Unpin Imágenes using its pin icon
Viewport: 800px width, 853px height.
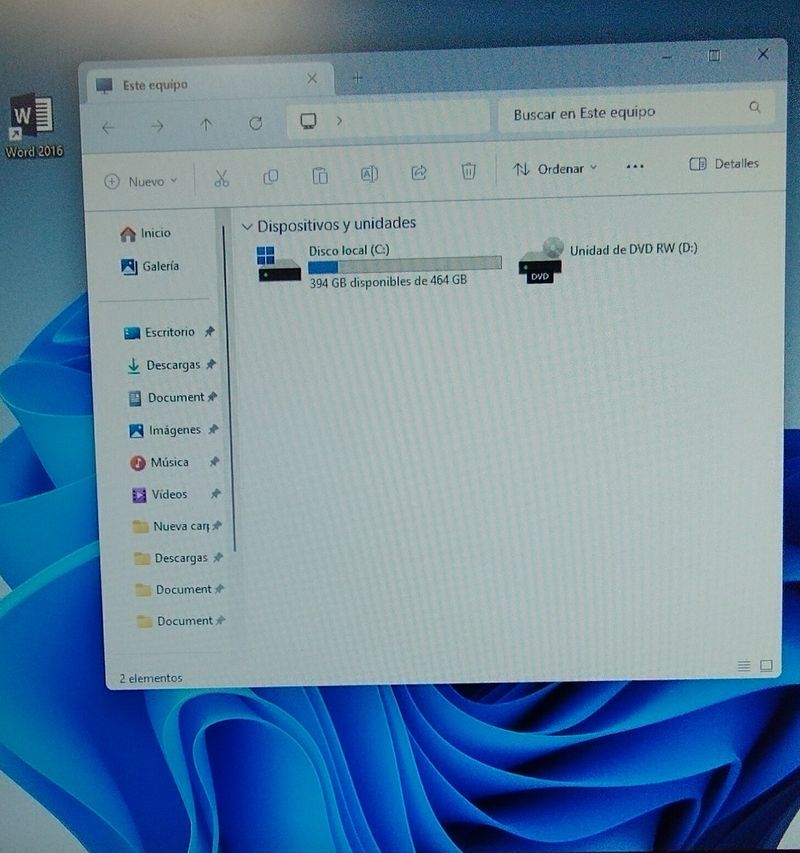(x=213, y=430)
